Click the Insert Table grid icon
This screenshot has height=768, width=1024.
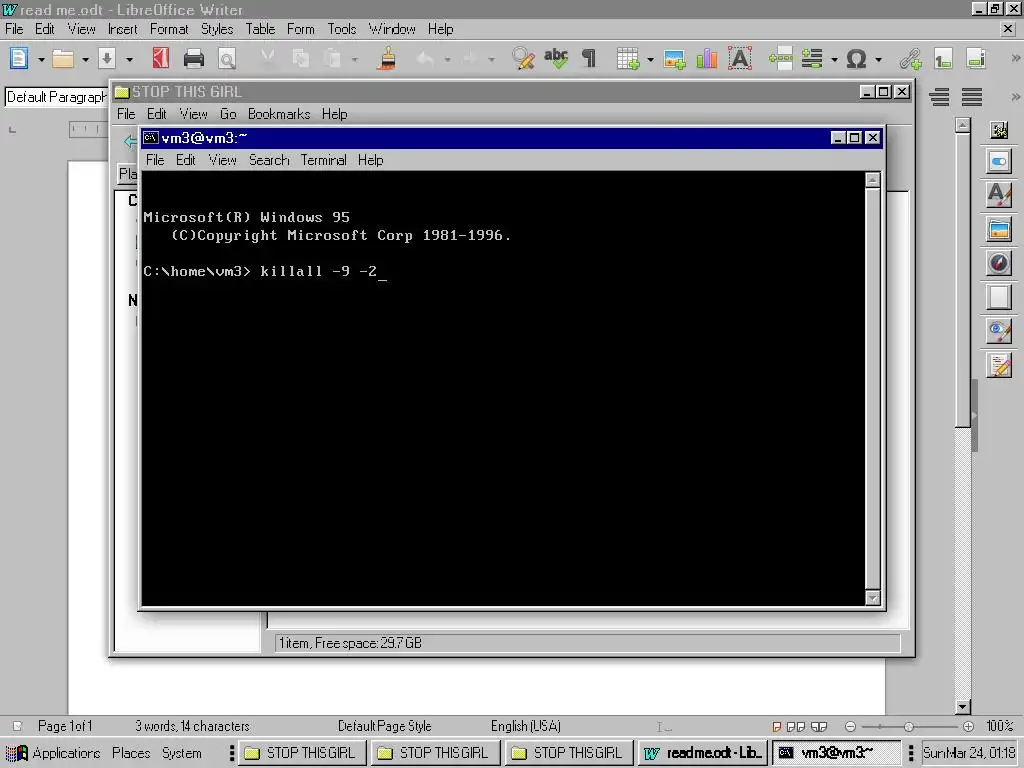click(x=628, y=59)
